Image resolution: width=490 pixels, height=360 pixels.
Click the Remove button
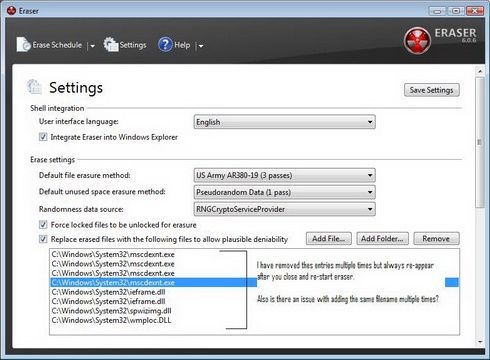tap(436, 239)
